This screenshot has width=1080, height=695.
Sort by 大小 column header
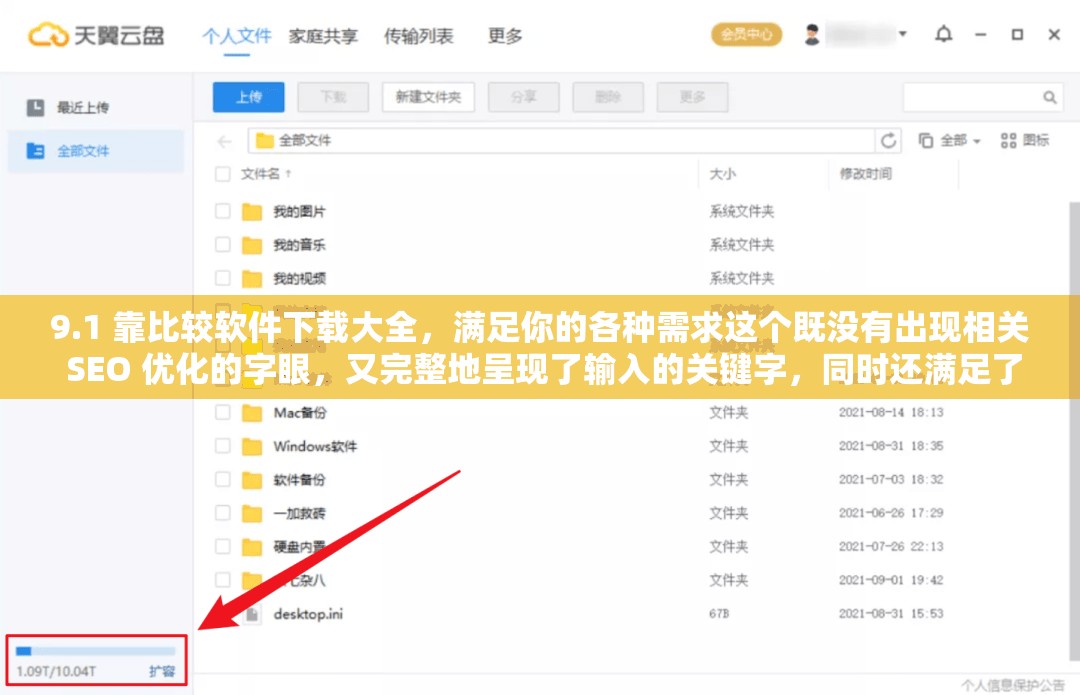[x=723, y=174]
